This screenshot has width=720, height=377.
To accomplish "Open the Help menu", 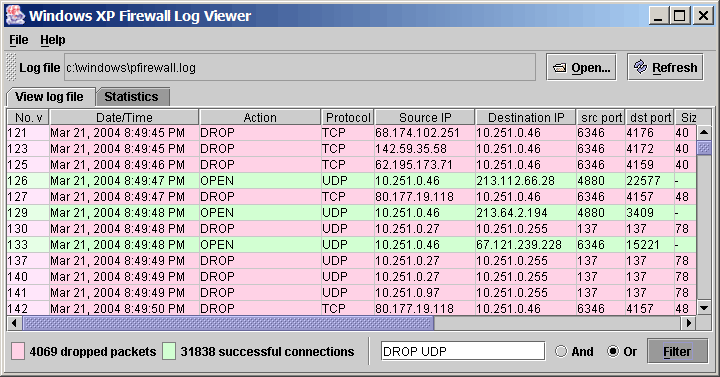I will (52, 40).
